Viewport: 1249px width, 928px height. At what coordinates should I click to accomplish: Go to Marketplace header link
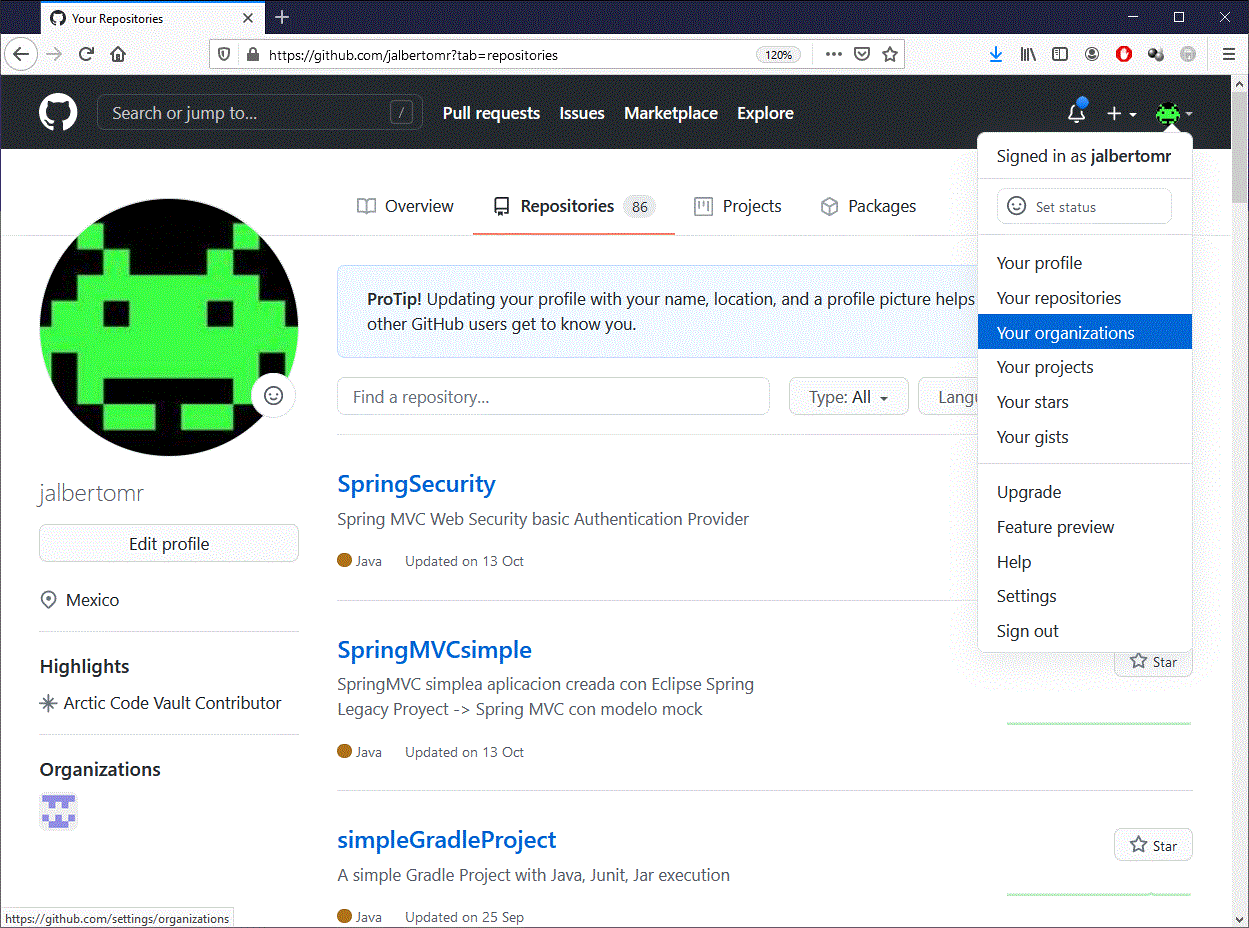tap(671, 113)
